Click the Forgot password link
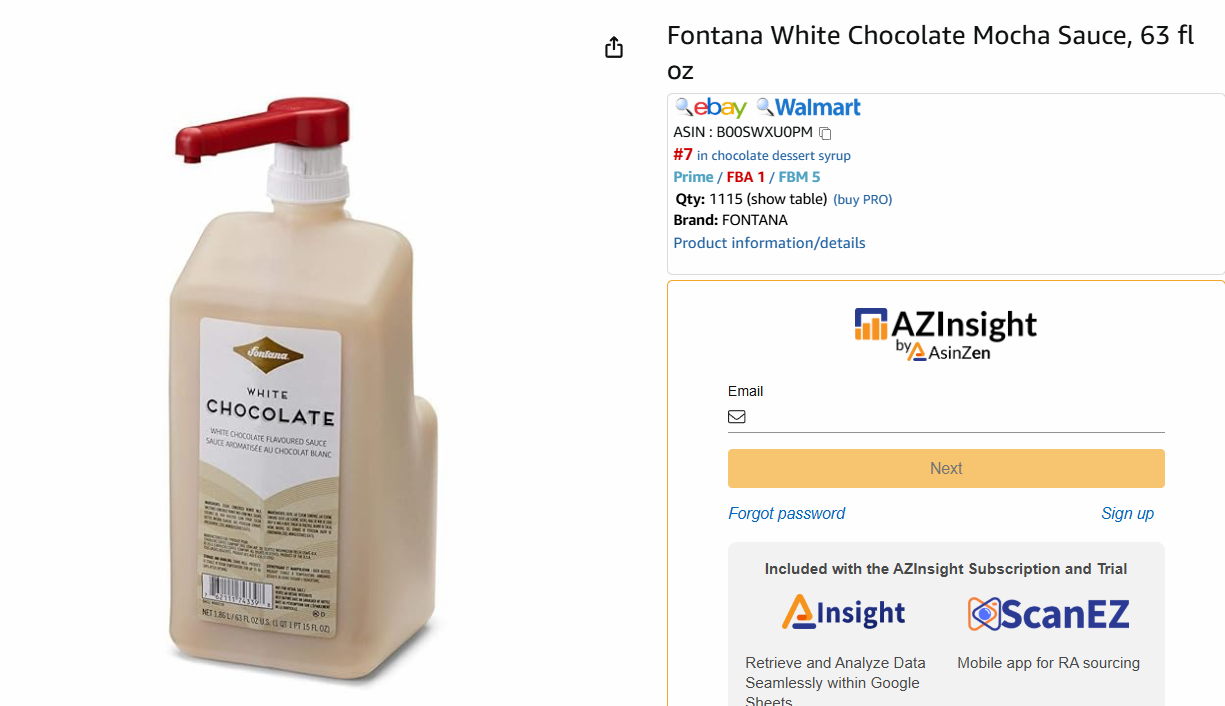Image resolution: width=1225 pixels, height=706 pixels. pos(786,513)
